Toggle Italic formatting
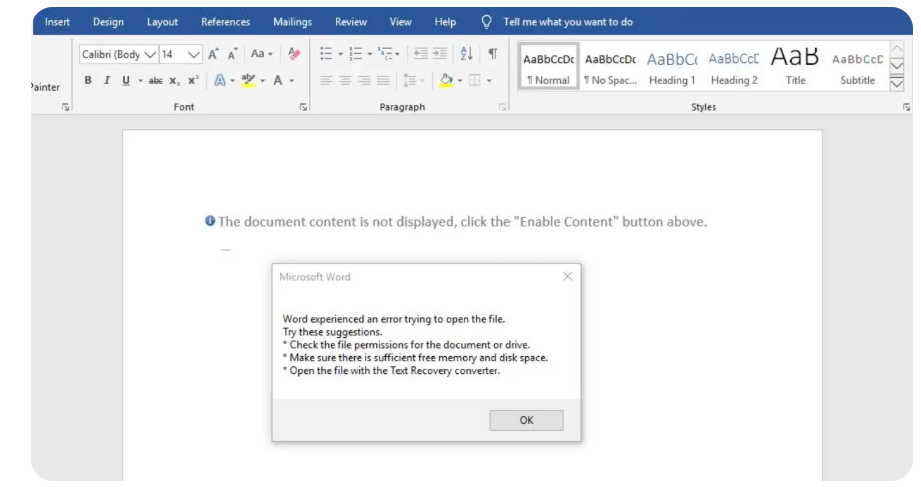This screenshot has width=921, height=487. click(x=106, y=80)
